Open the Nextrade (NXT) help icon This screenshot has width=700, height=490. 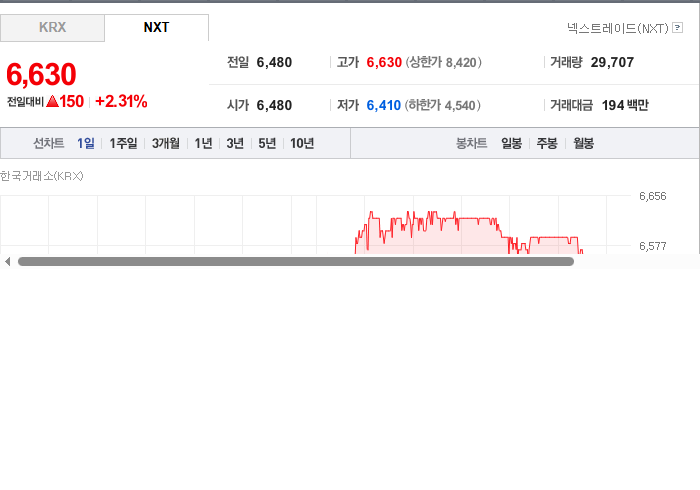tap(677, 28)
